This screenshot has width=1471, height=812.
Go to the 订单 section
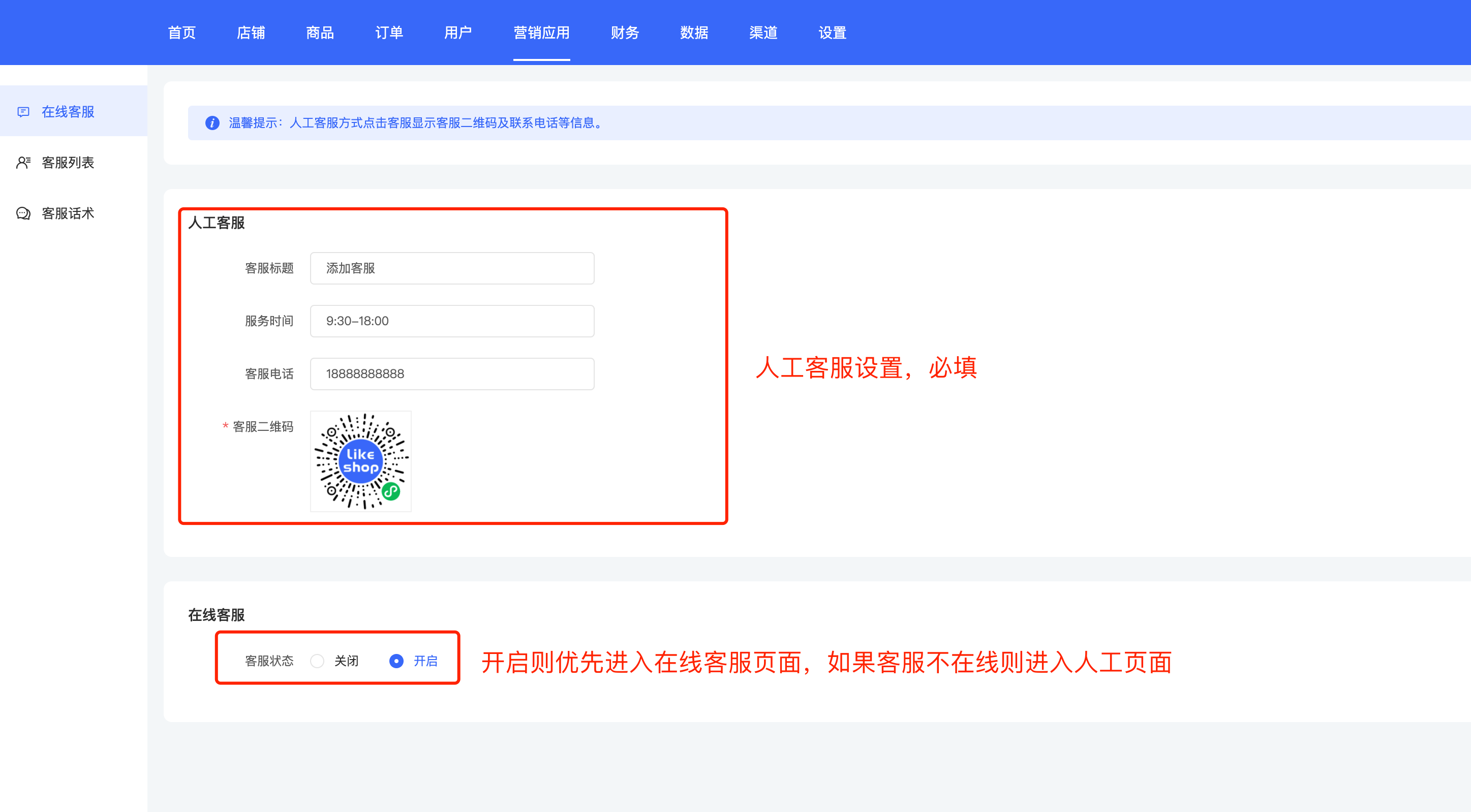tap(389, 33)
